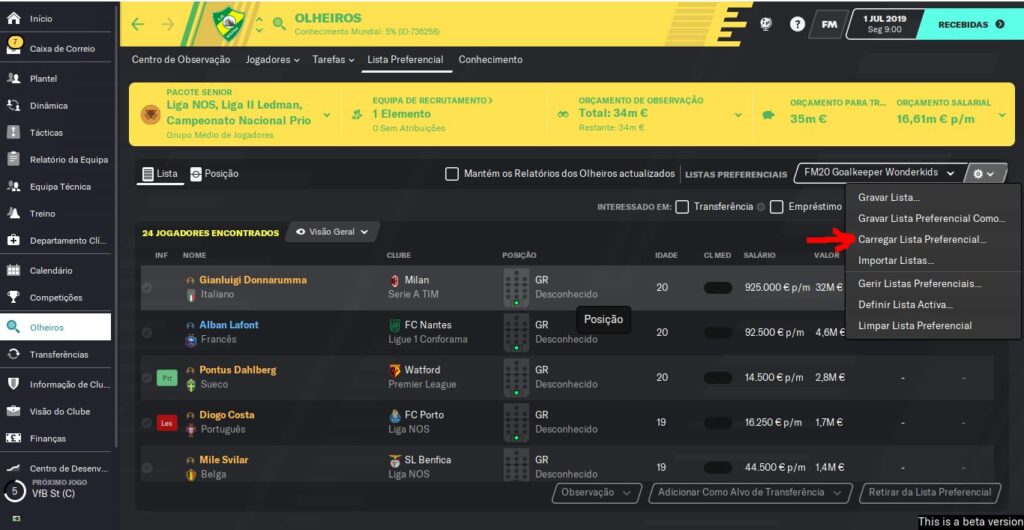Open Caixa de Correio inbox icon

[x=14, y=47]
